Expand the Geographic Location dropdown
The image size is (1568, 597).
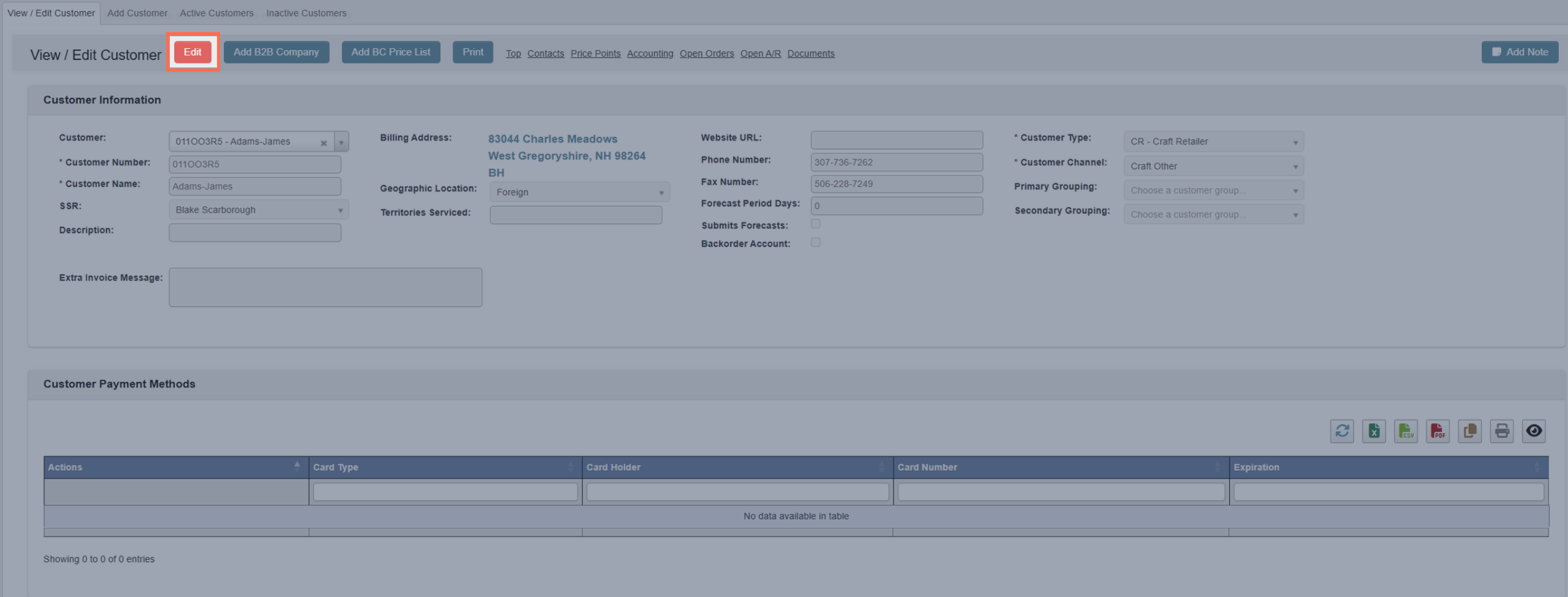point(579,192)
